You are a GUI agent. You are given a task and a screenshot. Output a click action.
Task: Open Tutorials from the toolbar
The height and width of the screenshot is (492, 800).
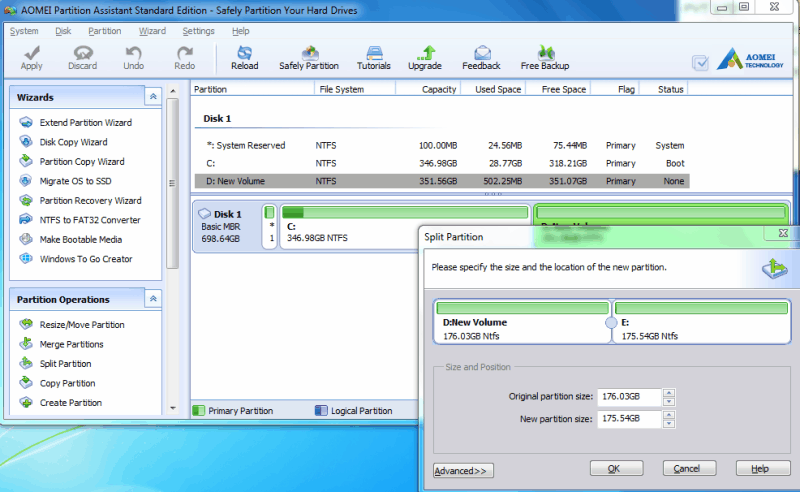pos(373,58)
